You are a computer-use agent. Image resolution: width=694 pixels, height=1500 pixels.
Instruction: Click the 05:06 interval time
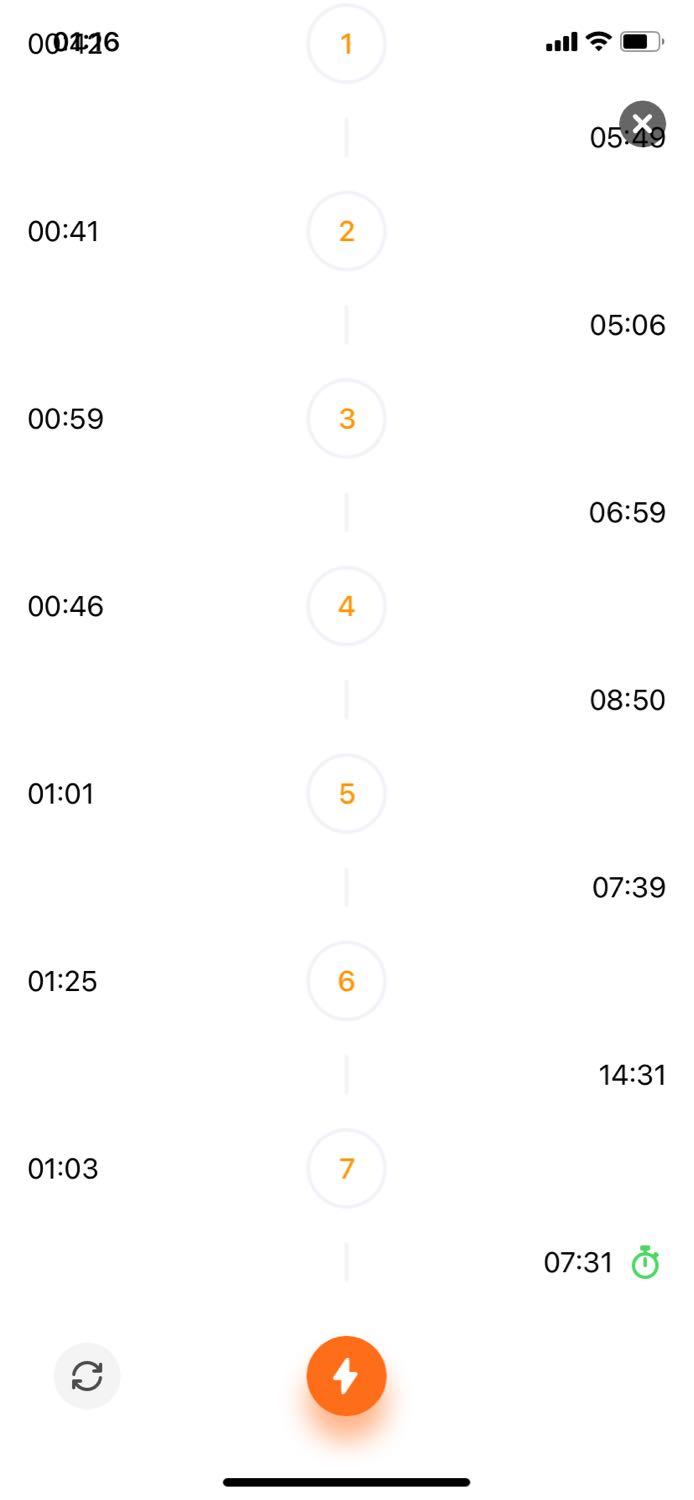(628, 325)
